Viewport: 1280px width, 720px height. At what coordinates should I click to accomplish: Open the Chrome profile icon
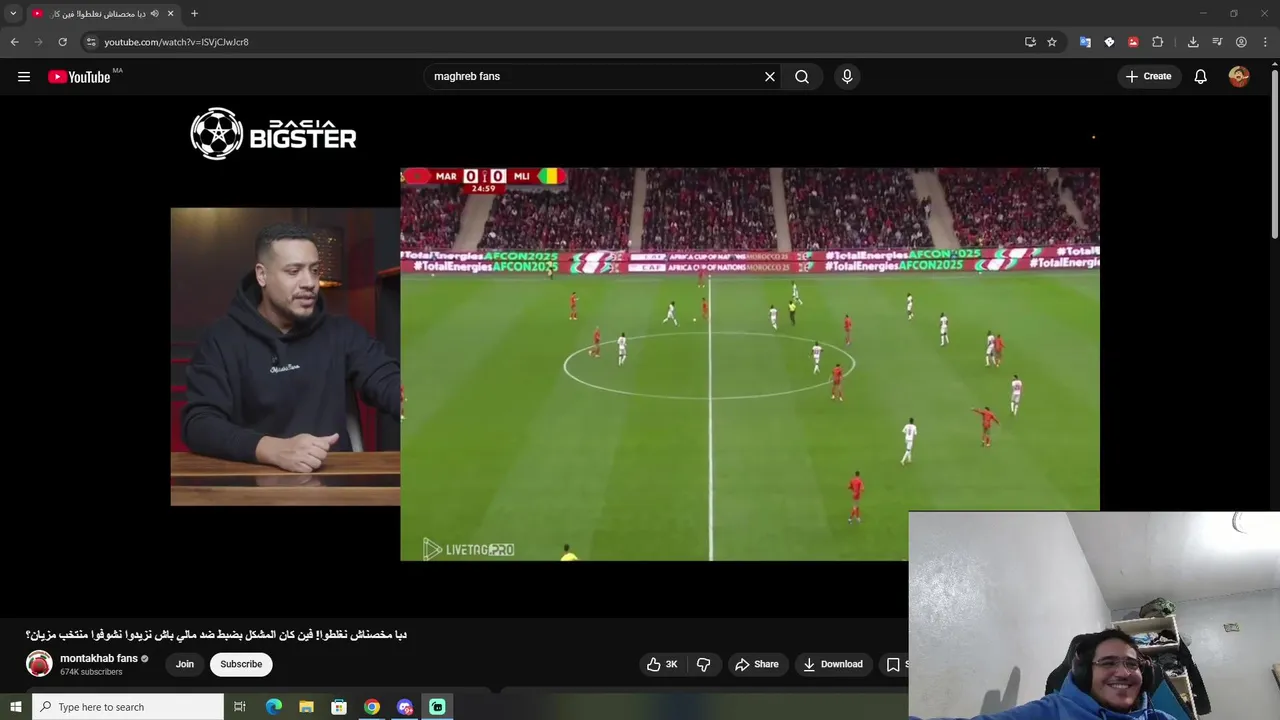pos(1241,42)
